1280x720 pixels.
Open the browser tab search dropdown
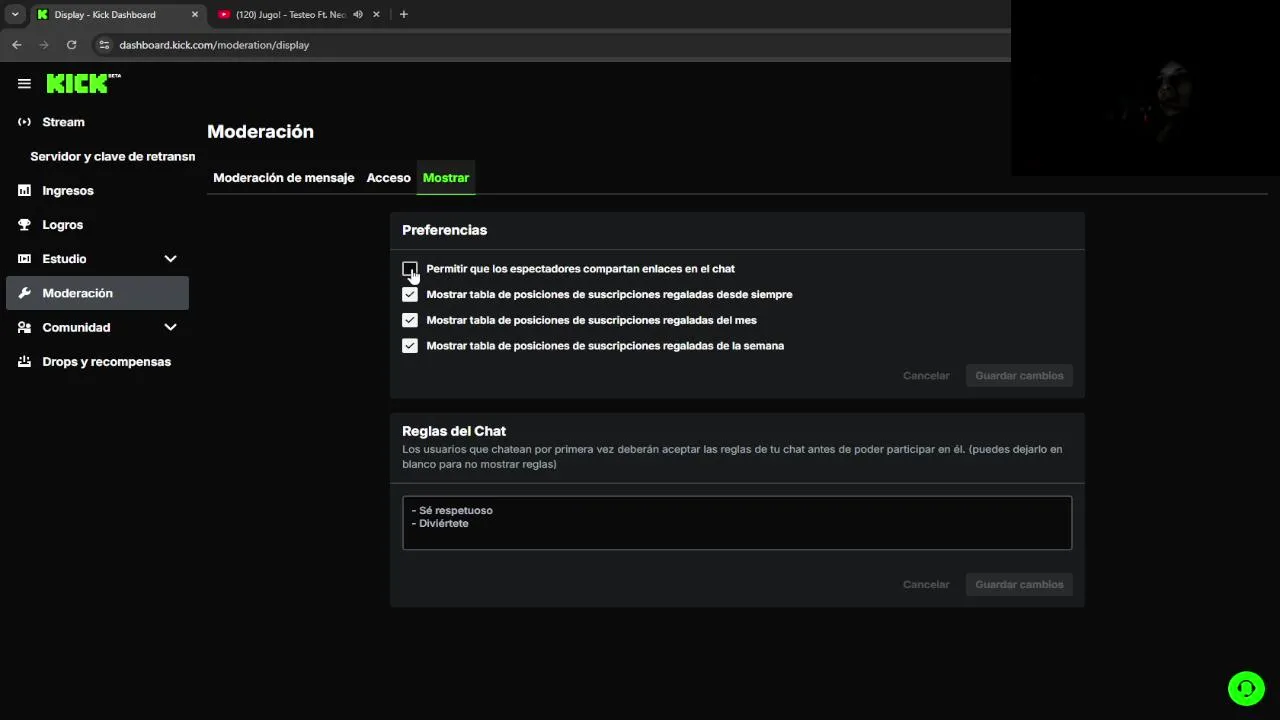pos(15,15)
